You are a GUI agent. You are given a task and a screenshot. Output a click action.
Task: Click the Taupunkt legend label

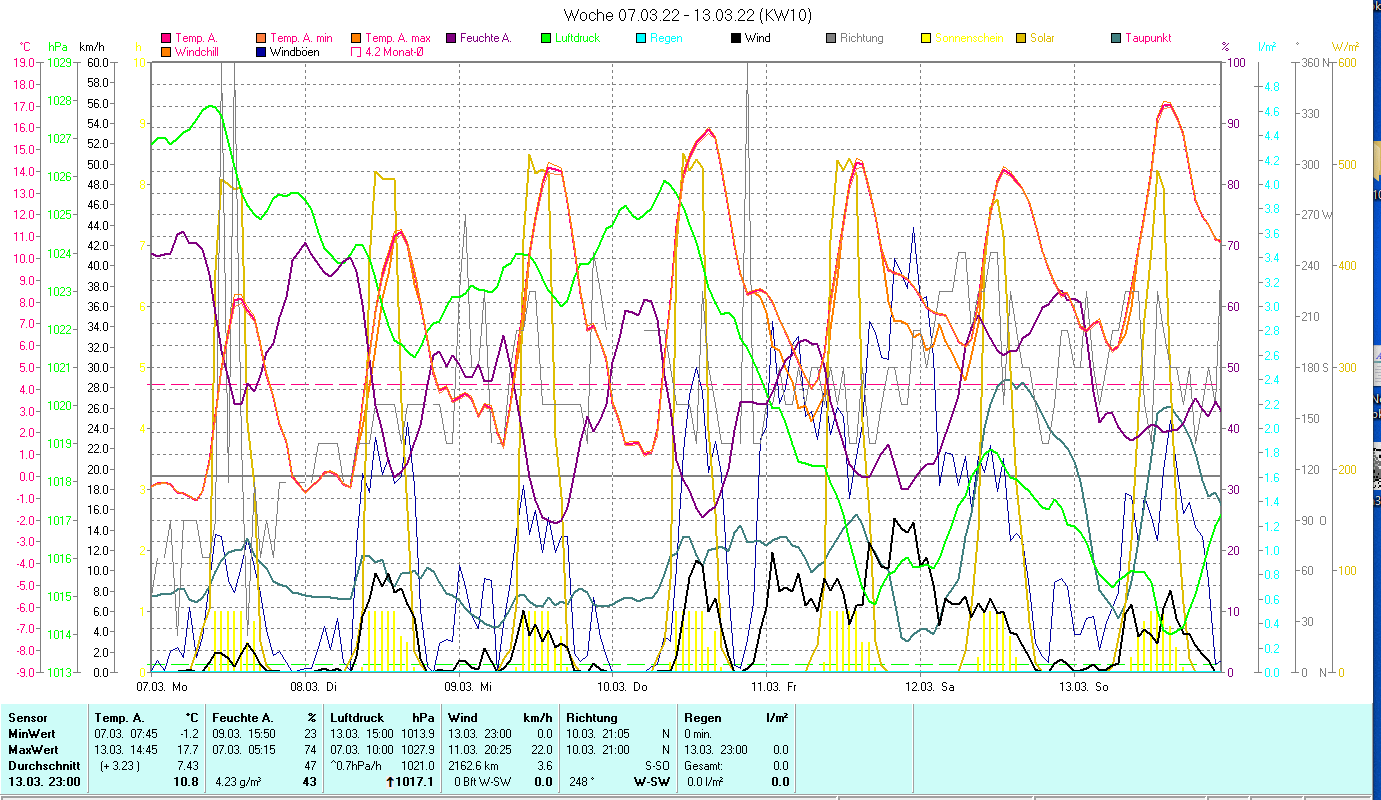1148,39
